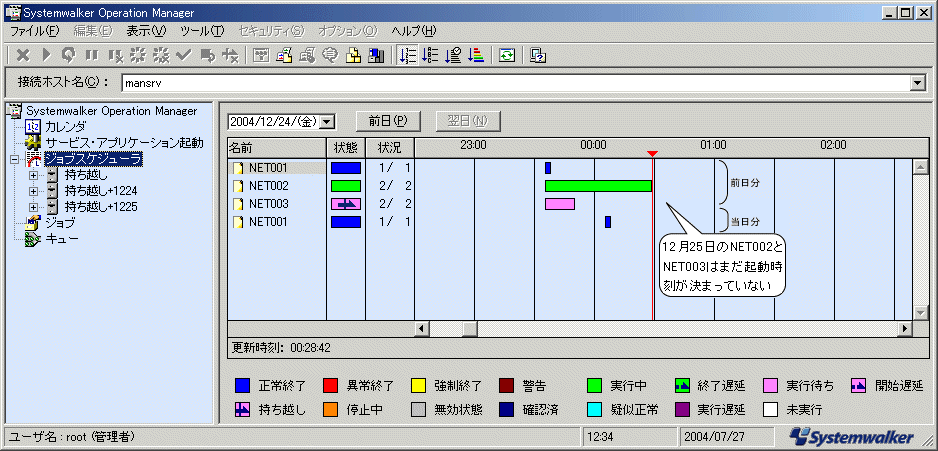The width and height of the screenshot is (938, 451).
Task: Click the vertical scrollbar down arrow
Action: tap(920, 313)
